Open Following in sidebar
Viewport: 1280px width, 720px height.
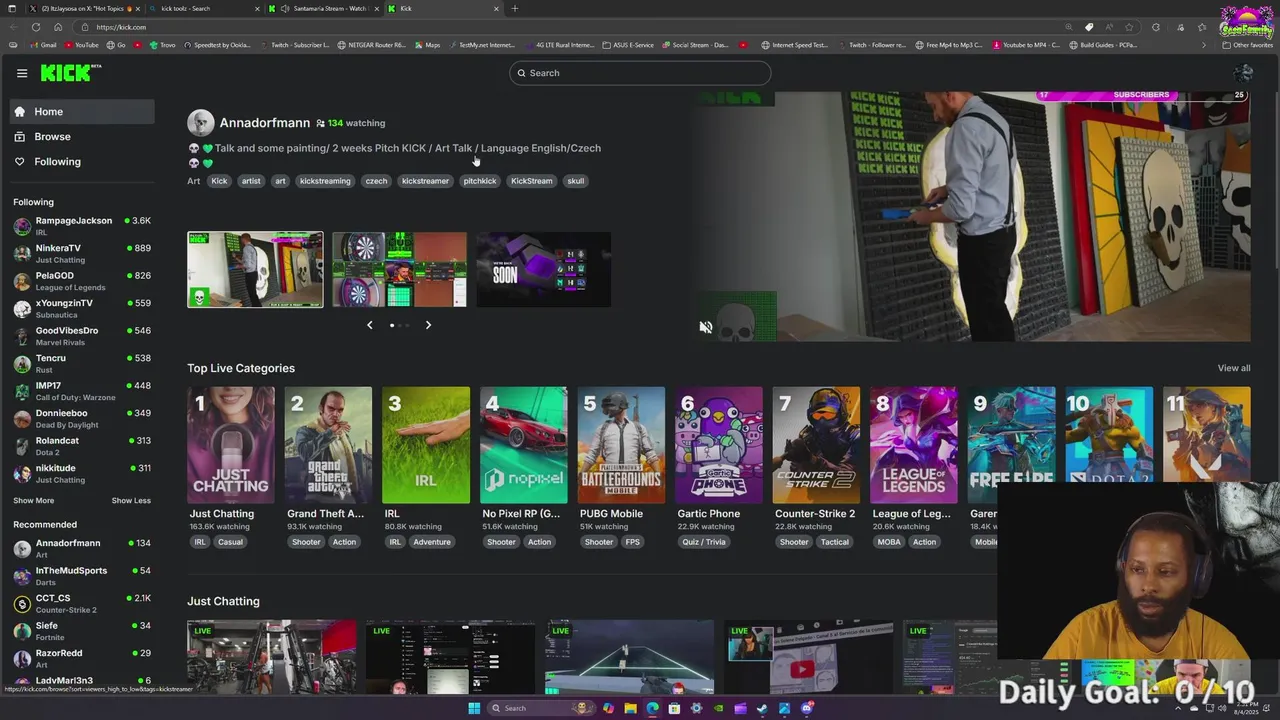84,162
